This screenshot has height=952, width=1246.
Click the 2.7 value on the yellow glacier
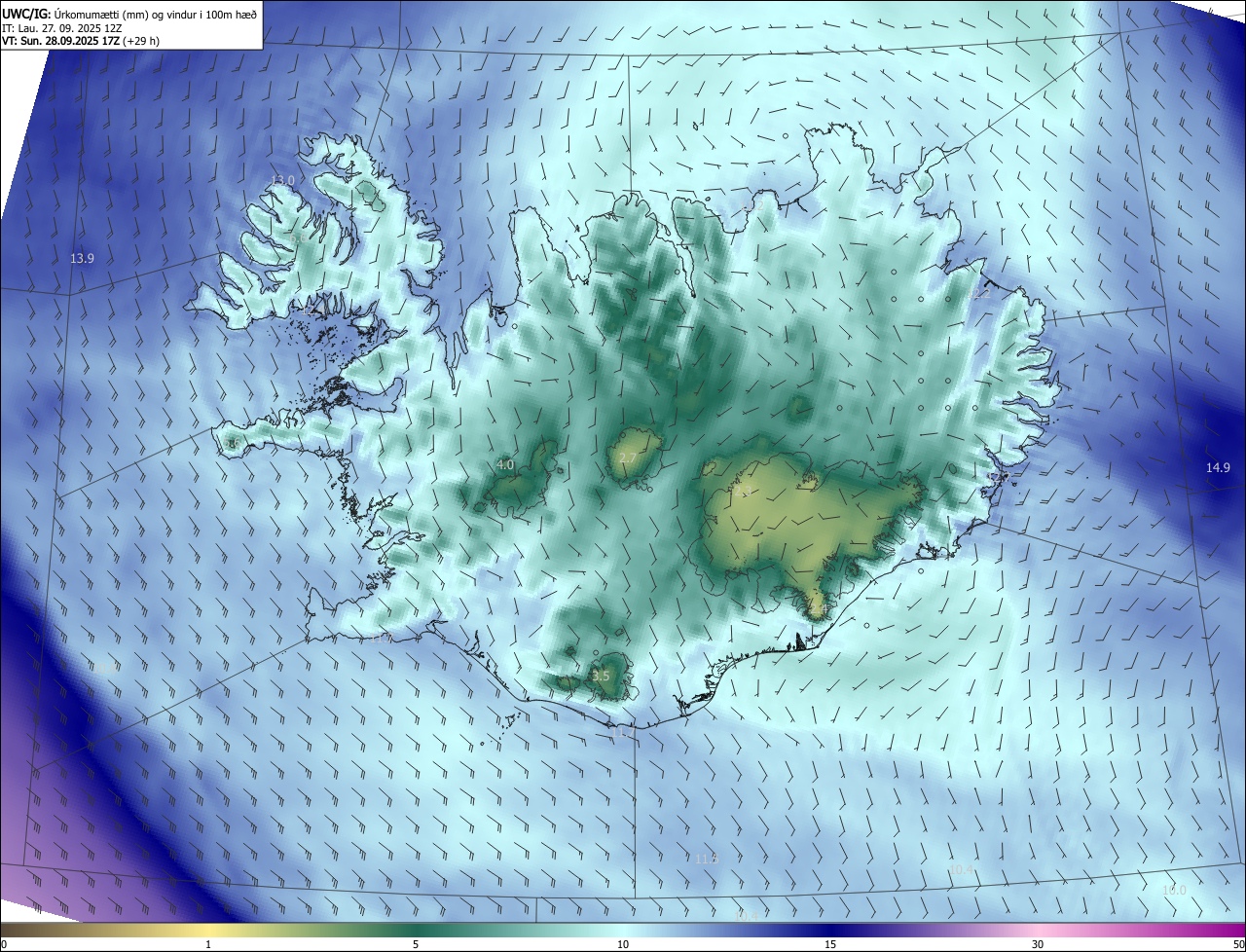(x=628, y=458)
